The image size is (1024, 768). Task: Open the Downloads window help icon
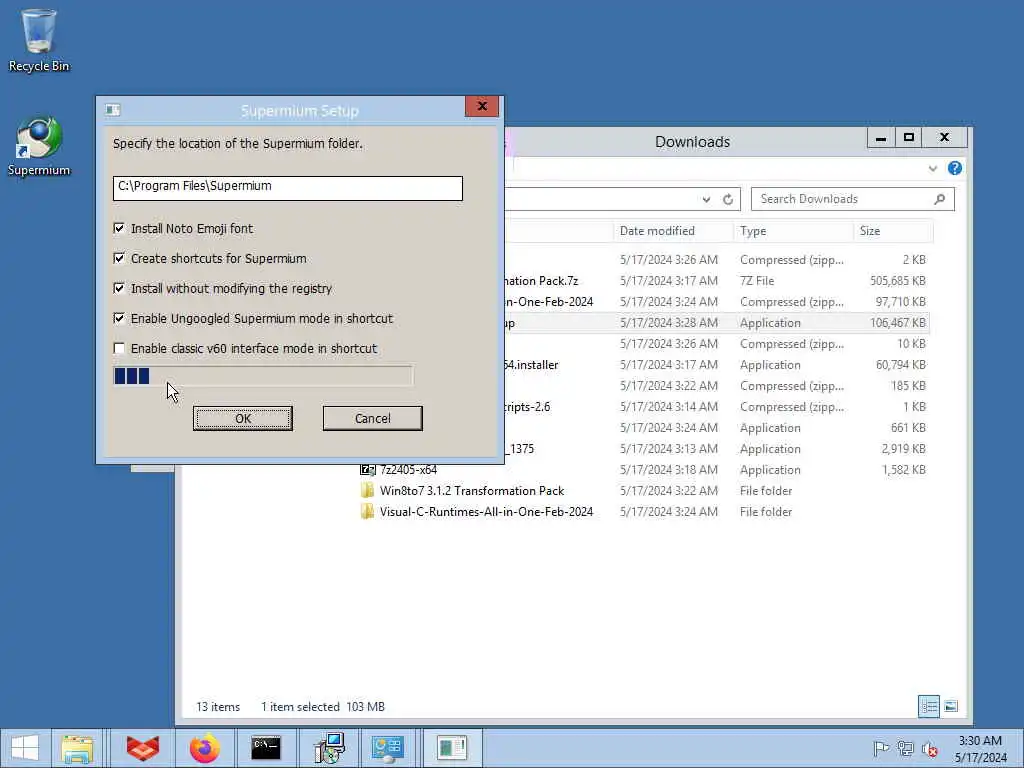(955, 168)
